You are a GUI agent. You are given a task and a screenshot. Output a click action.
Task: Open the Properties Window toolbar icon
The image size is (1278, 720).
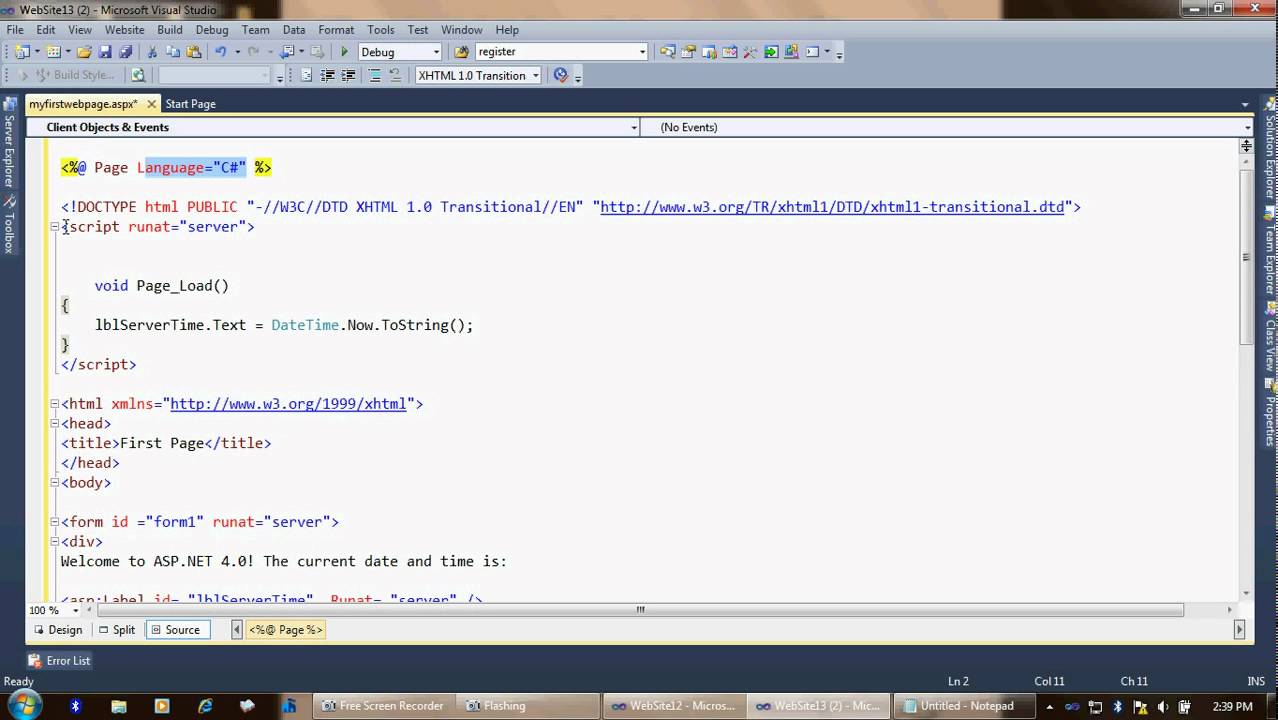tap(688, 52)
